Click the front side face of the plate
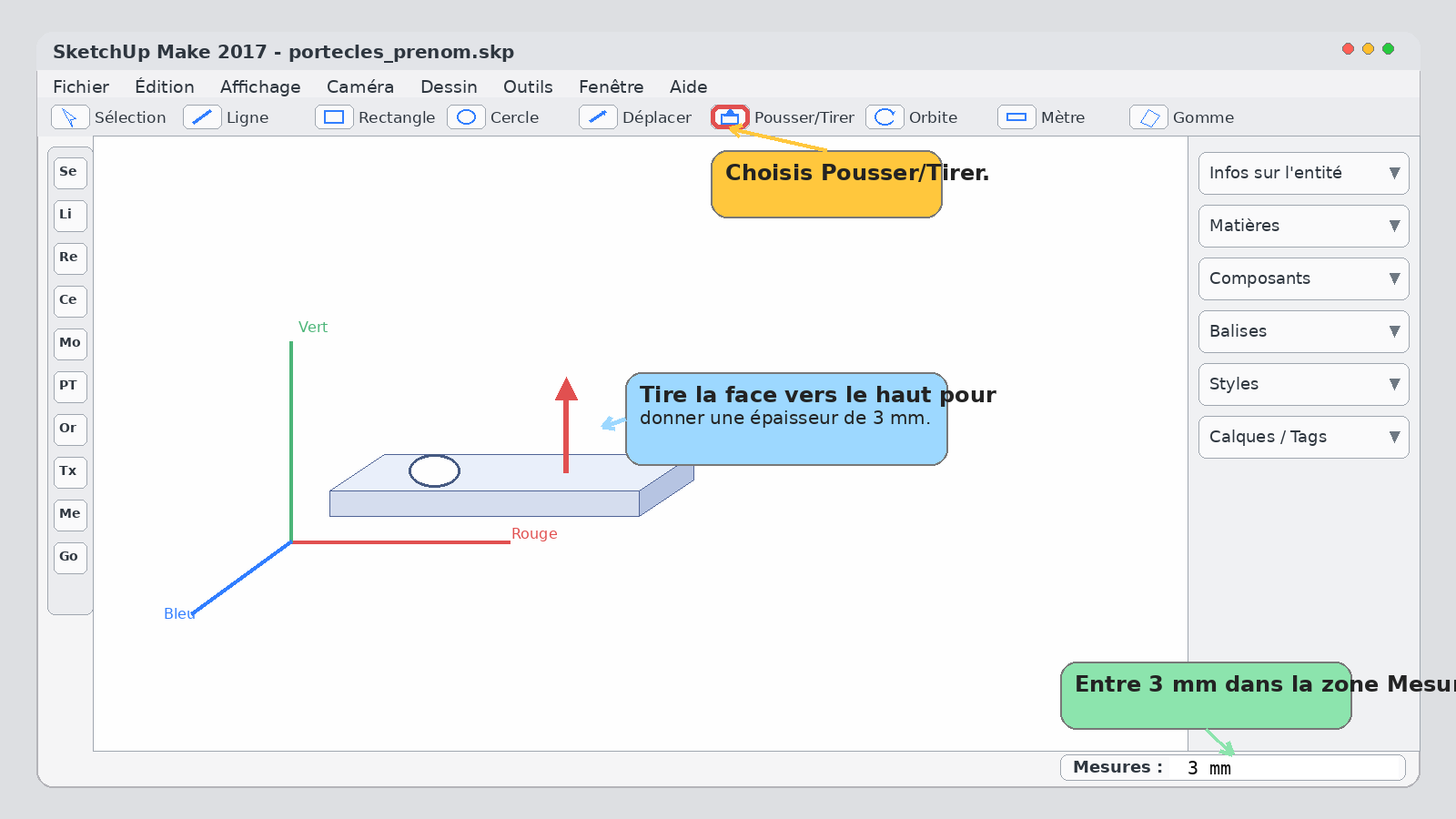The width and height of the screenshot is (1456, 819). click(x=484, y=503)
